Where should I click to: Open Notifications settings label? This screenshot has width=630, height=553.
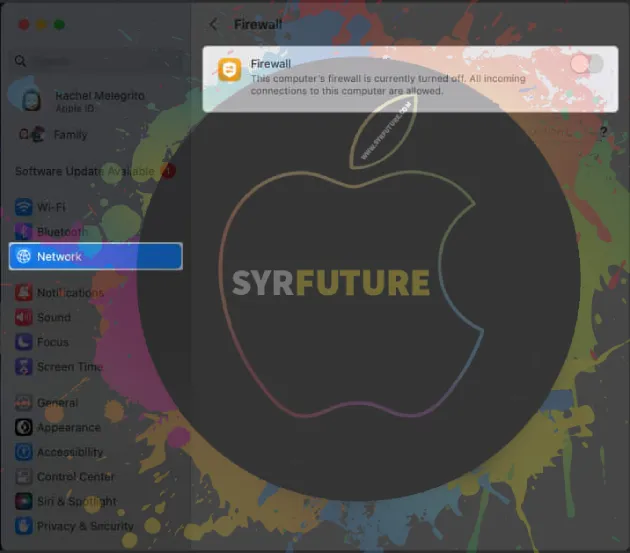70,293
